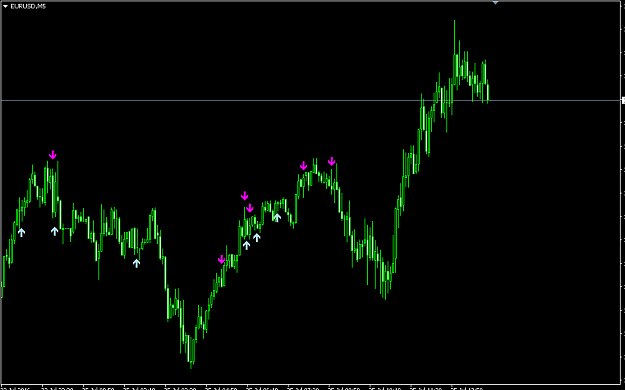Select the rightmost white up arrow signal

click(x=277, y=217)
